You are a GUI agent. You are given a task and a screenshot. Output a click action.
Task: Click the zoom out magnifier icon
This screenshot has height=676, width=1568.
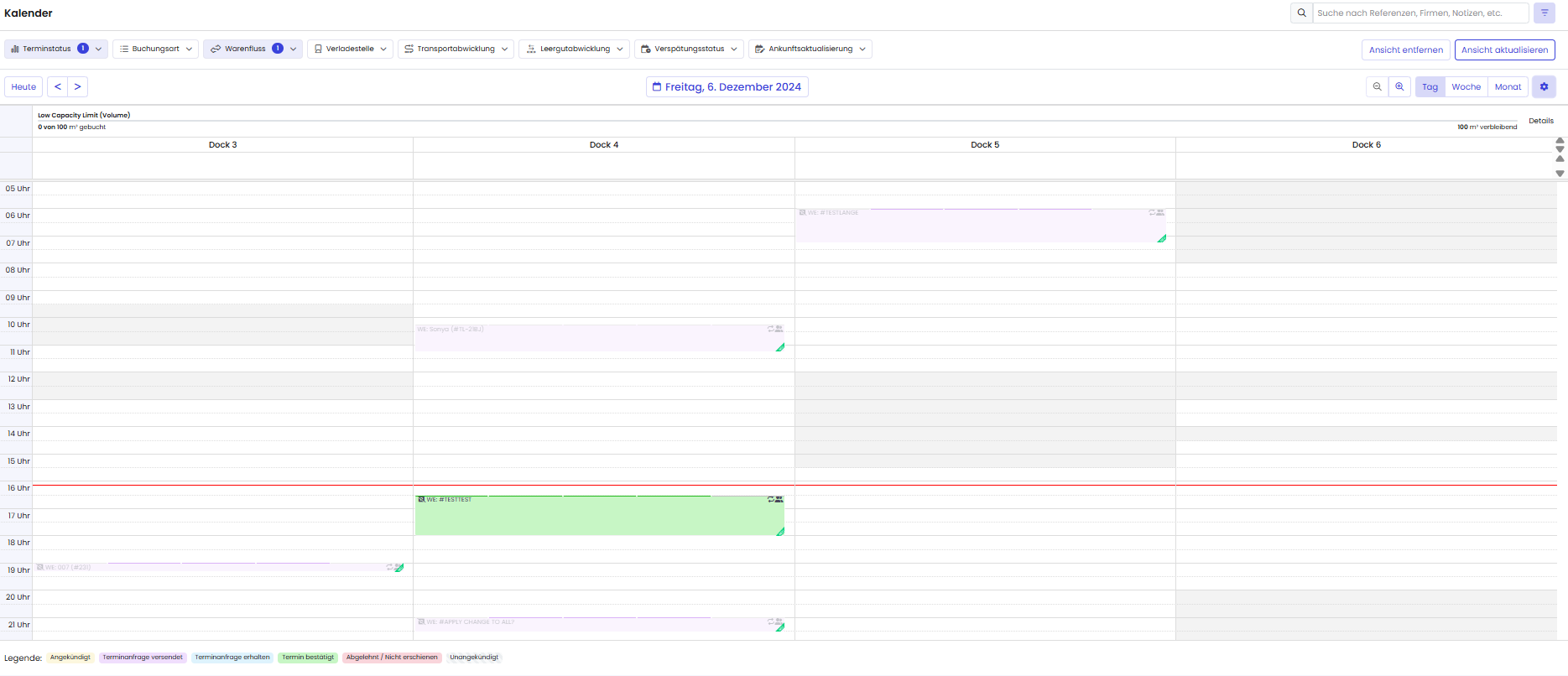tap(1377, 87)
